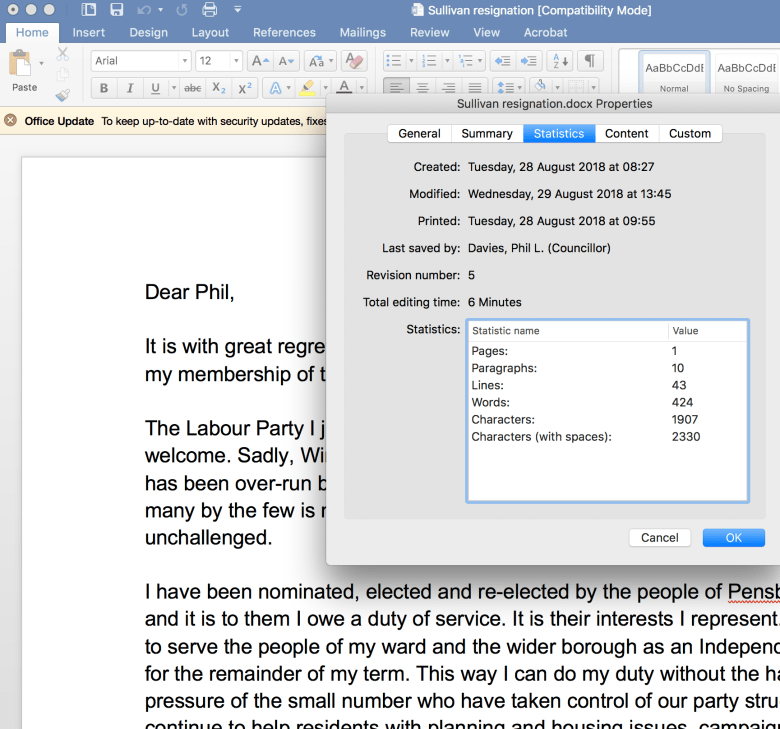Open the References ribbon tab

click(284, 32)
